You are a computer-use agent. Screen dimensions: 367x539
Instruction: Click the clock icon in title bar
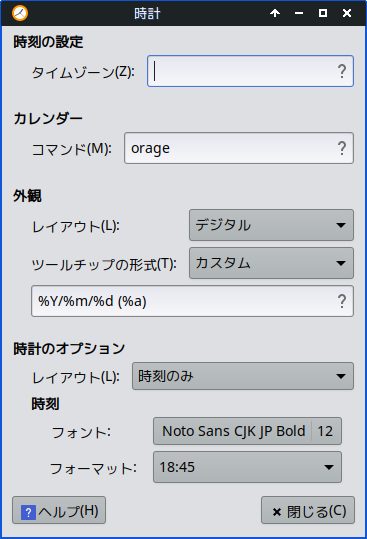click(20, 13)
